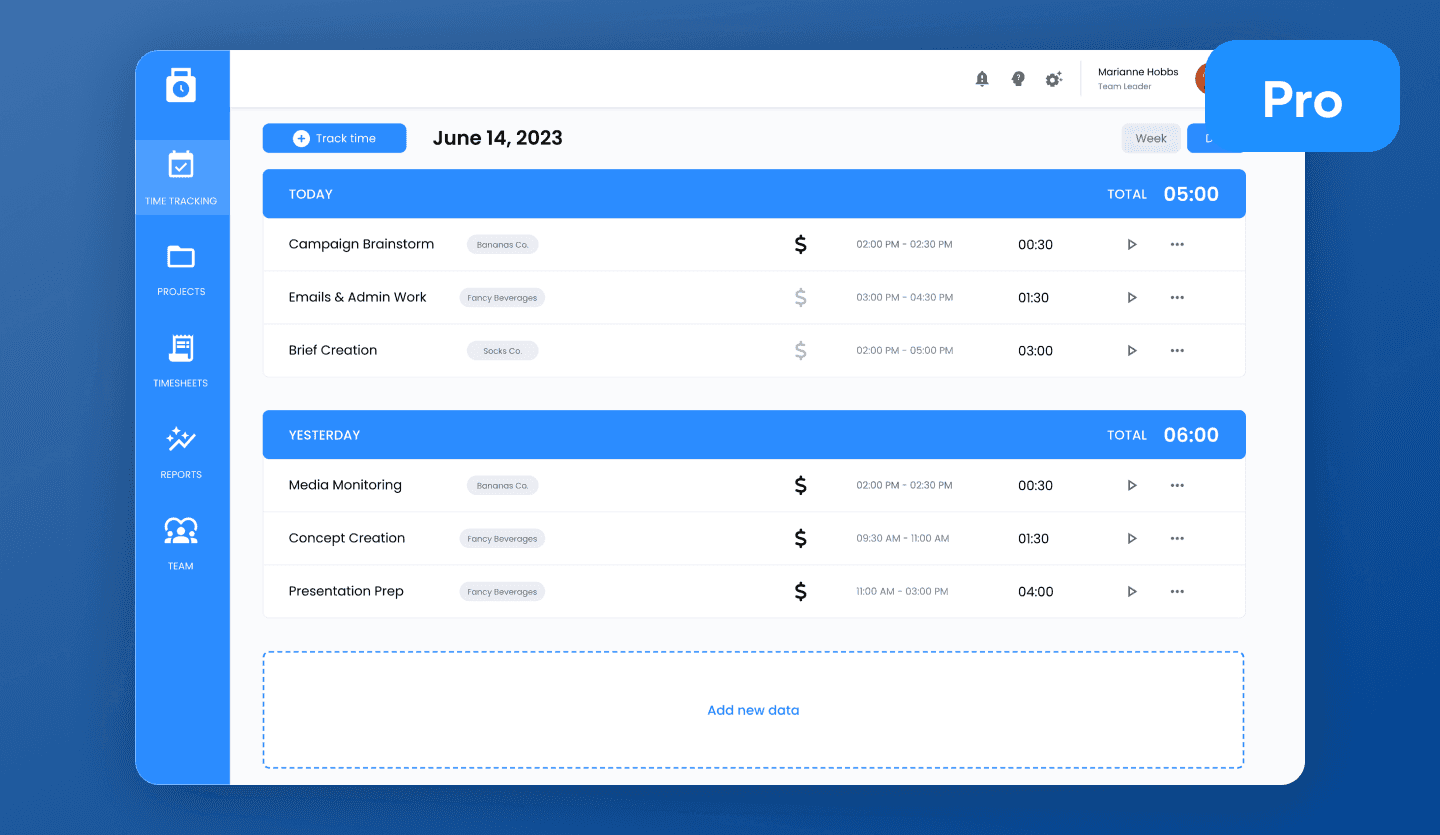The height and width of the screenshot is (835, 1440).
Task: Click Fancy Beverages tag on Concept Creation
Action: (x=502, y=538)
